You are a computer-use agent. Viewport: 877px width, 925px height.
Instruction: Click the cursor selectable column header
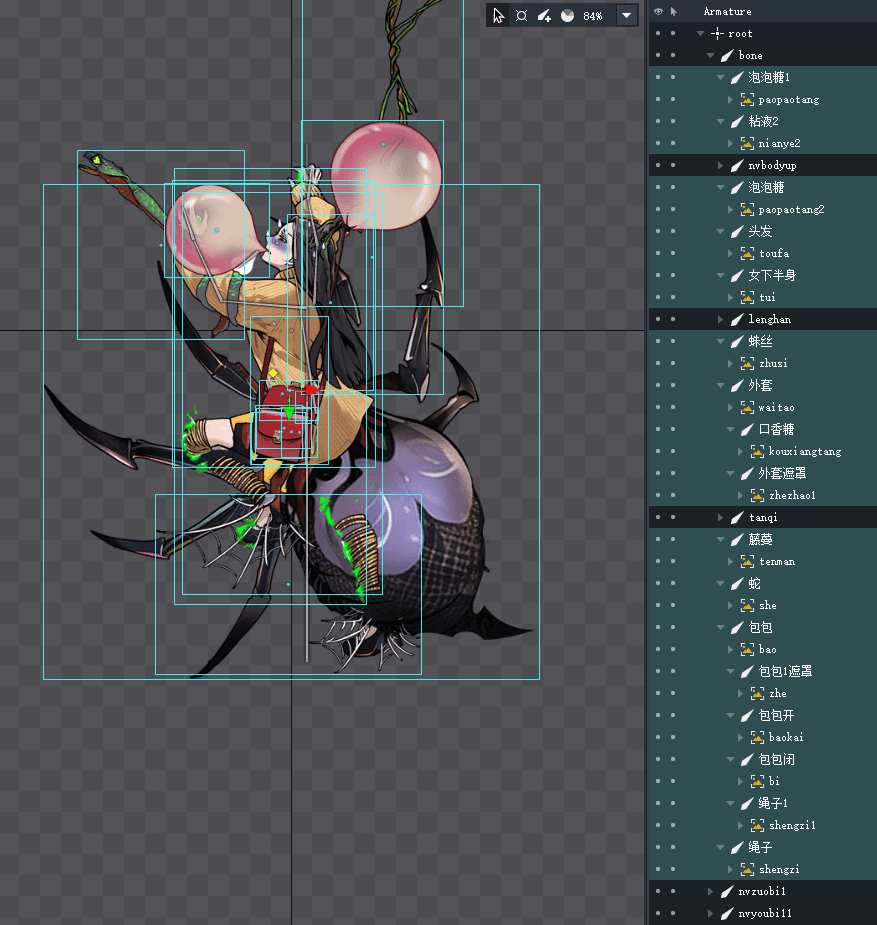(673, 11)
